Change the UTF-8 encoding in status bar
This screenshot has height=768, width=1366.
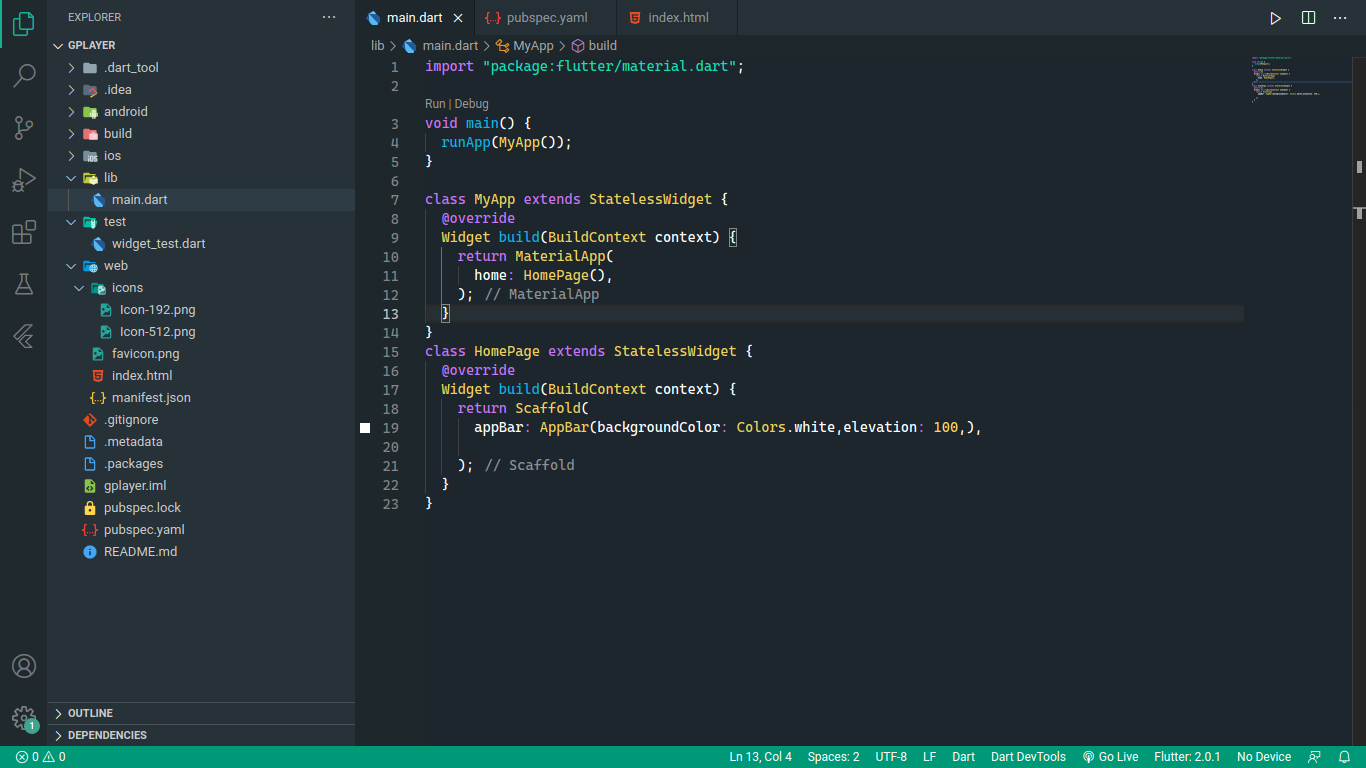[891, 757]
